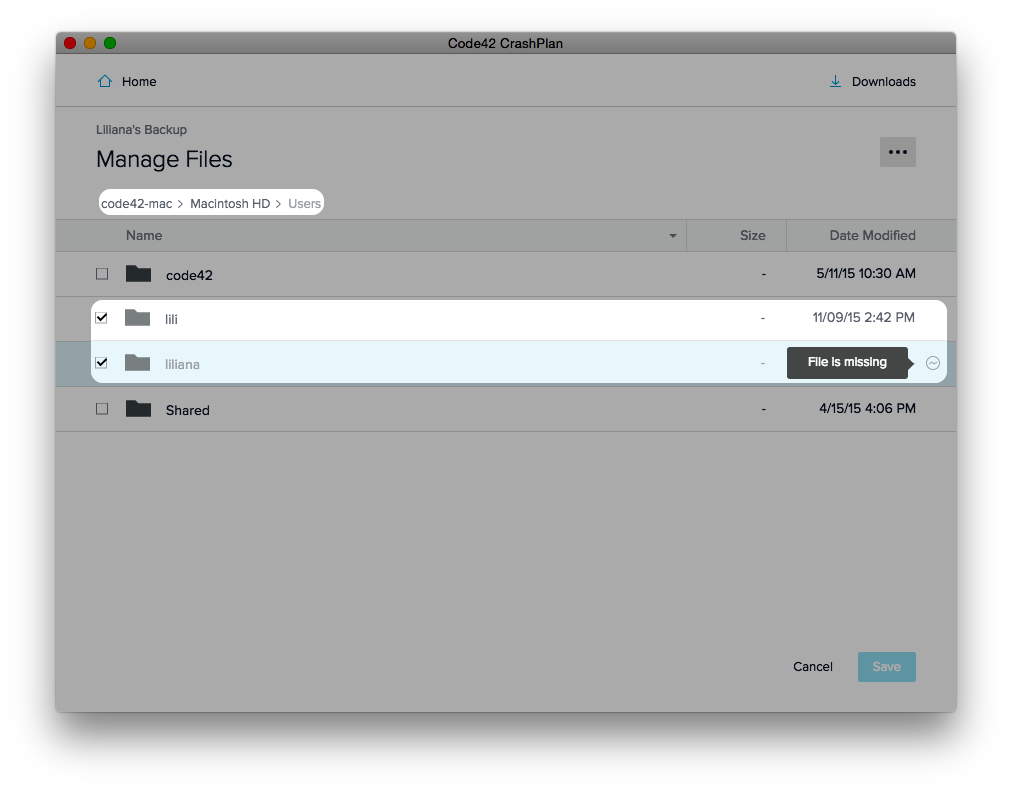1012x792 pixels.
Task: Uncheck the lili folder checkbox
Action: (101, 318)
